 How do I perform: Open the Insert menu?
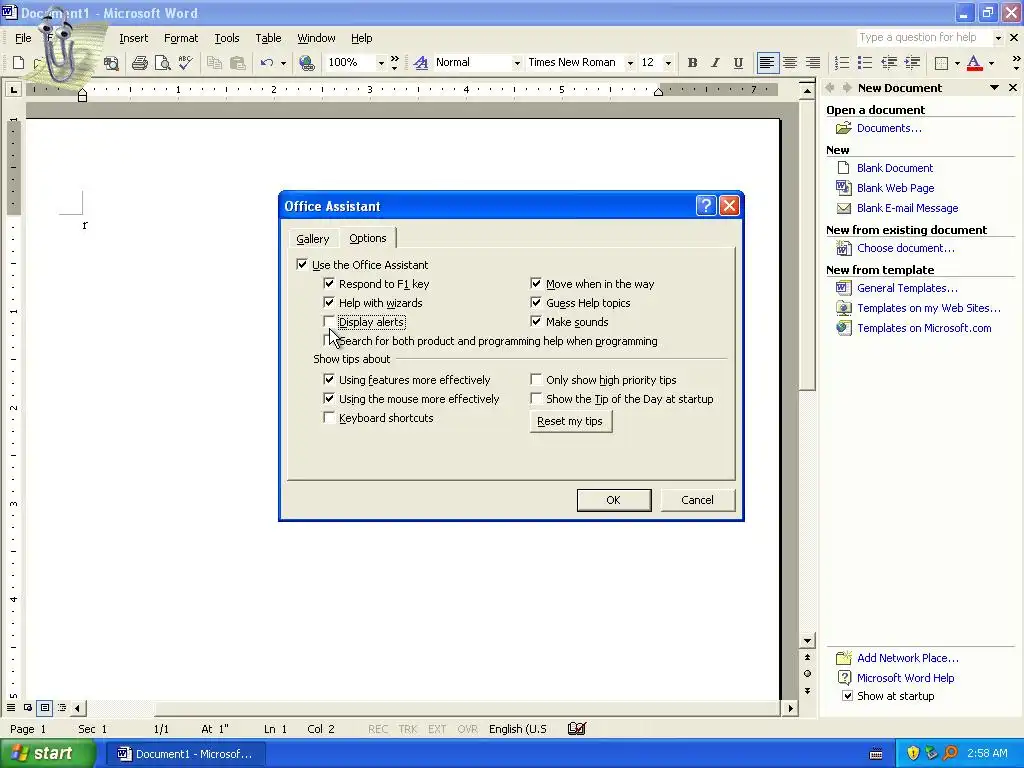133,38
